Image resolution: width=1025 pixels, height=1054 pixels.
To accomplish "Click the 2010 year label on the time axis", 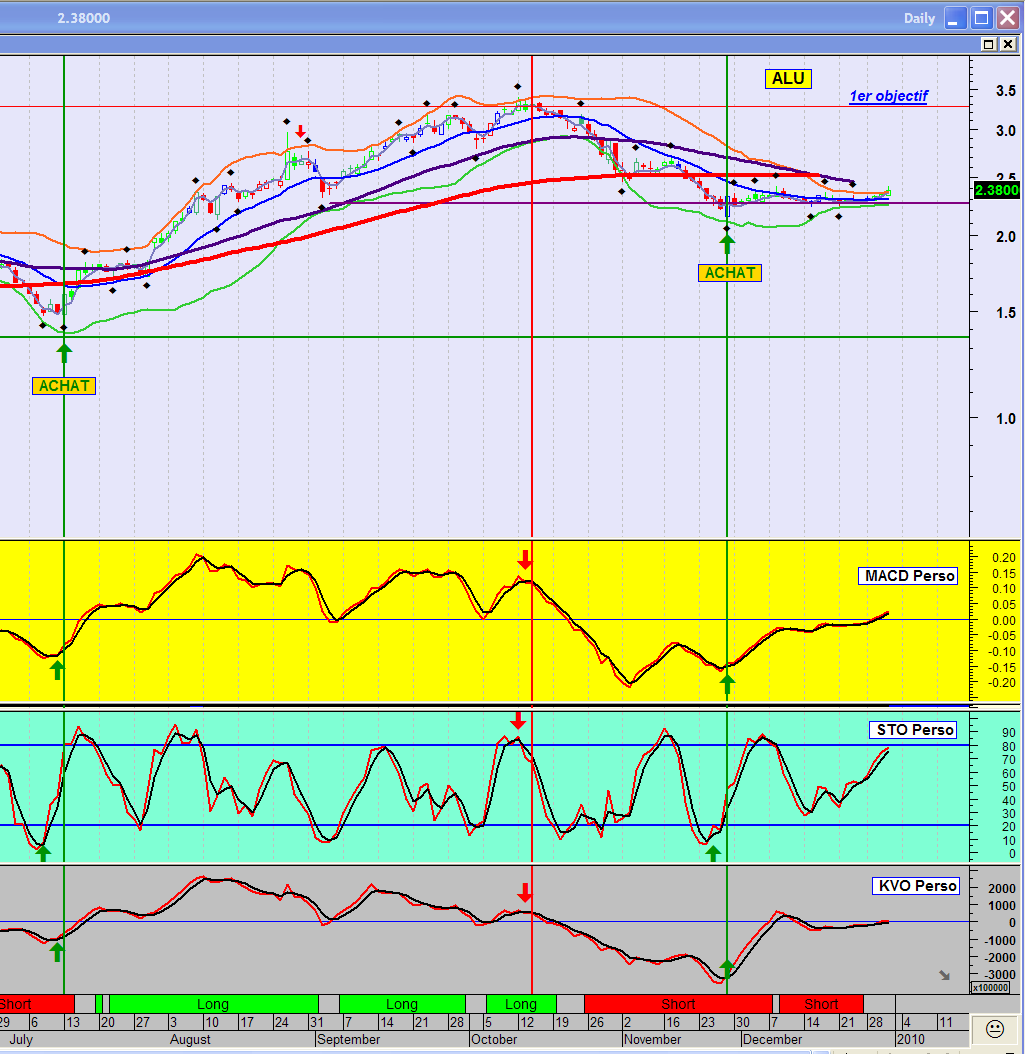I will (x=910, y=1039).
